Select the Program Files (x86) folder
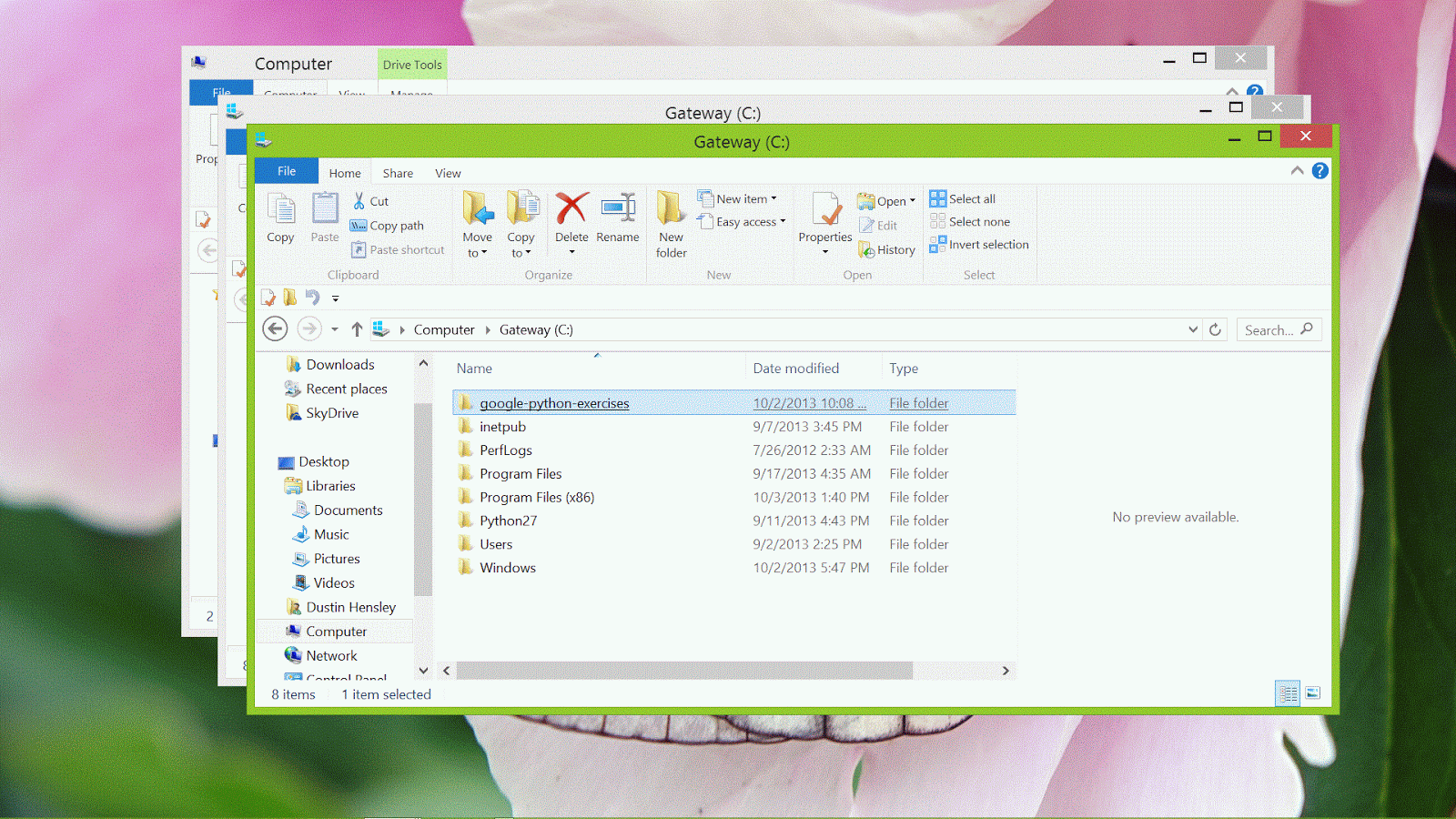Image resolution: width=1456 pixels, height=819 pixels. [x=733, y=497]
